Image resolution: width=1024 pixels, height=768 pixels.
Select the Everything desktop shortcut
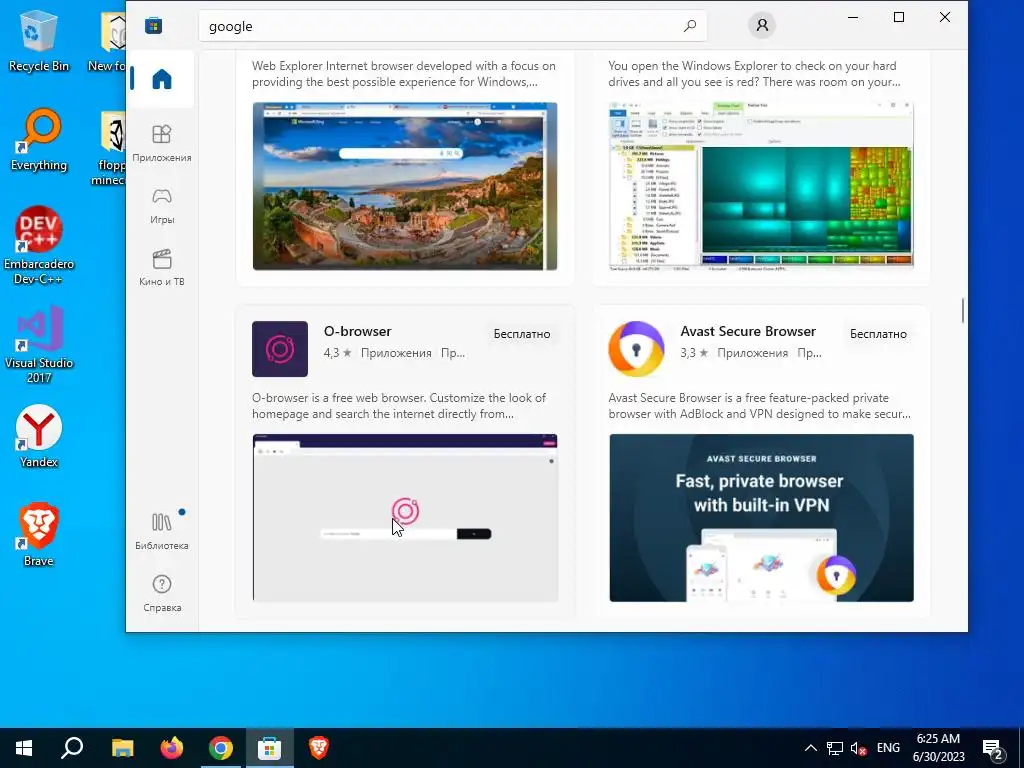click(x=39, y=140)
